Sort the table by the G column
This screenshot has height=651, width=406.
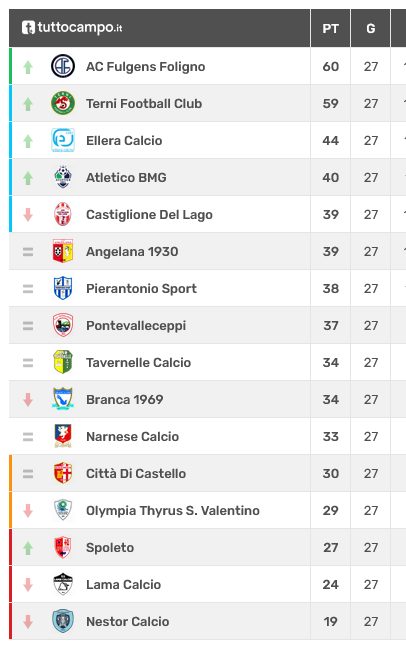point(371,28)
